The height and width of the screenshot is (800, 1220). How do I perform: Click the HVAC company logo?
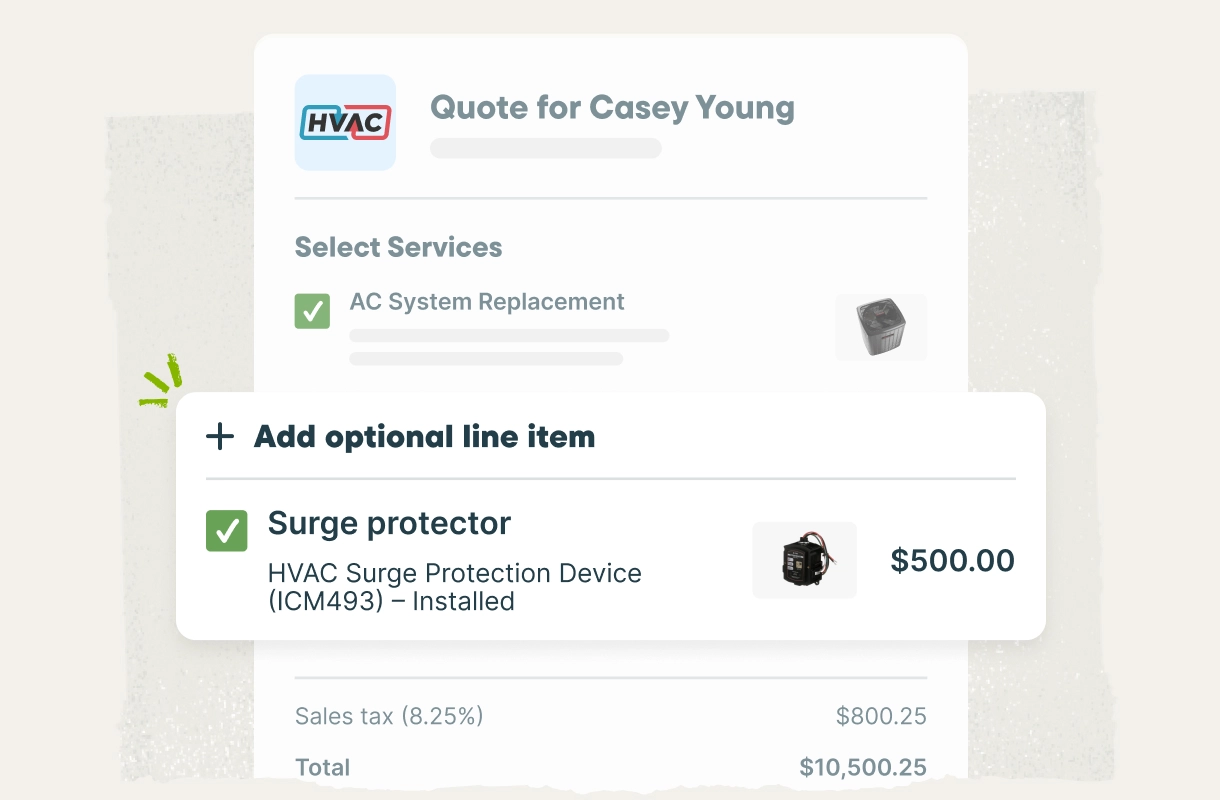click(345, 122)
